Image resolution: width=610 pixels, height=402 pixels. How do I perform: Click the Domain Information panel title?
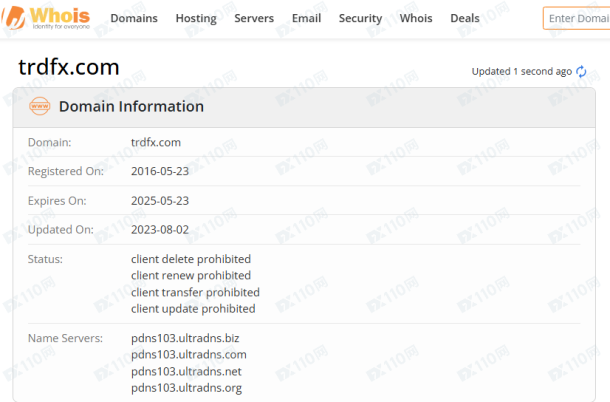[131, 106]
